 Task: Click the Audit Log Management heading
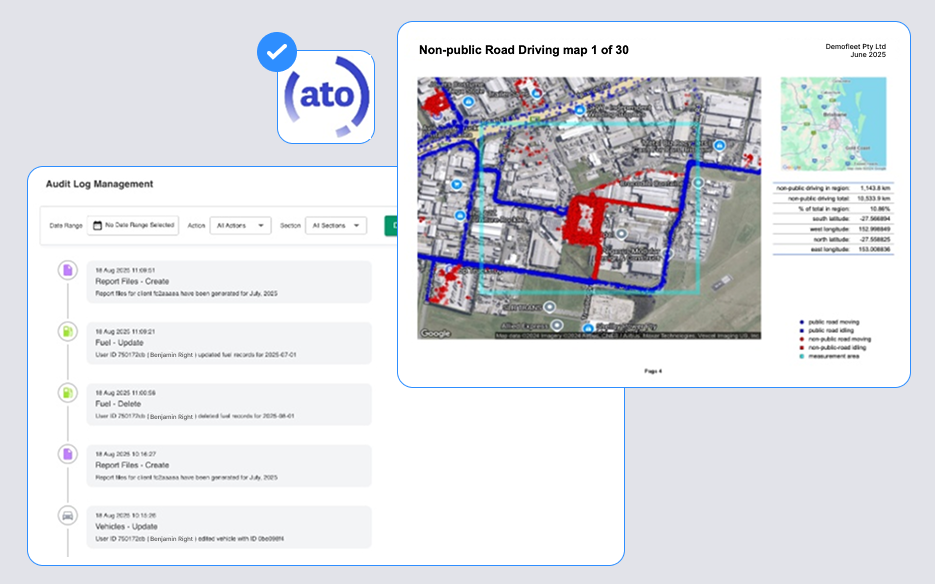click(99, 184)
